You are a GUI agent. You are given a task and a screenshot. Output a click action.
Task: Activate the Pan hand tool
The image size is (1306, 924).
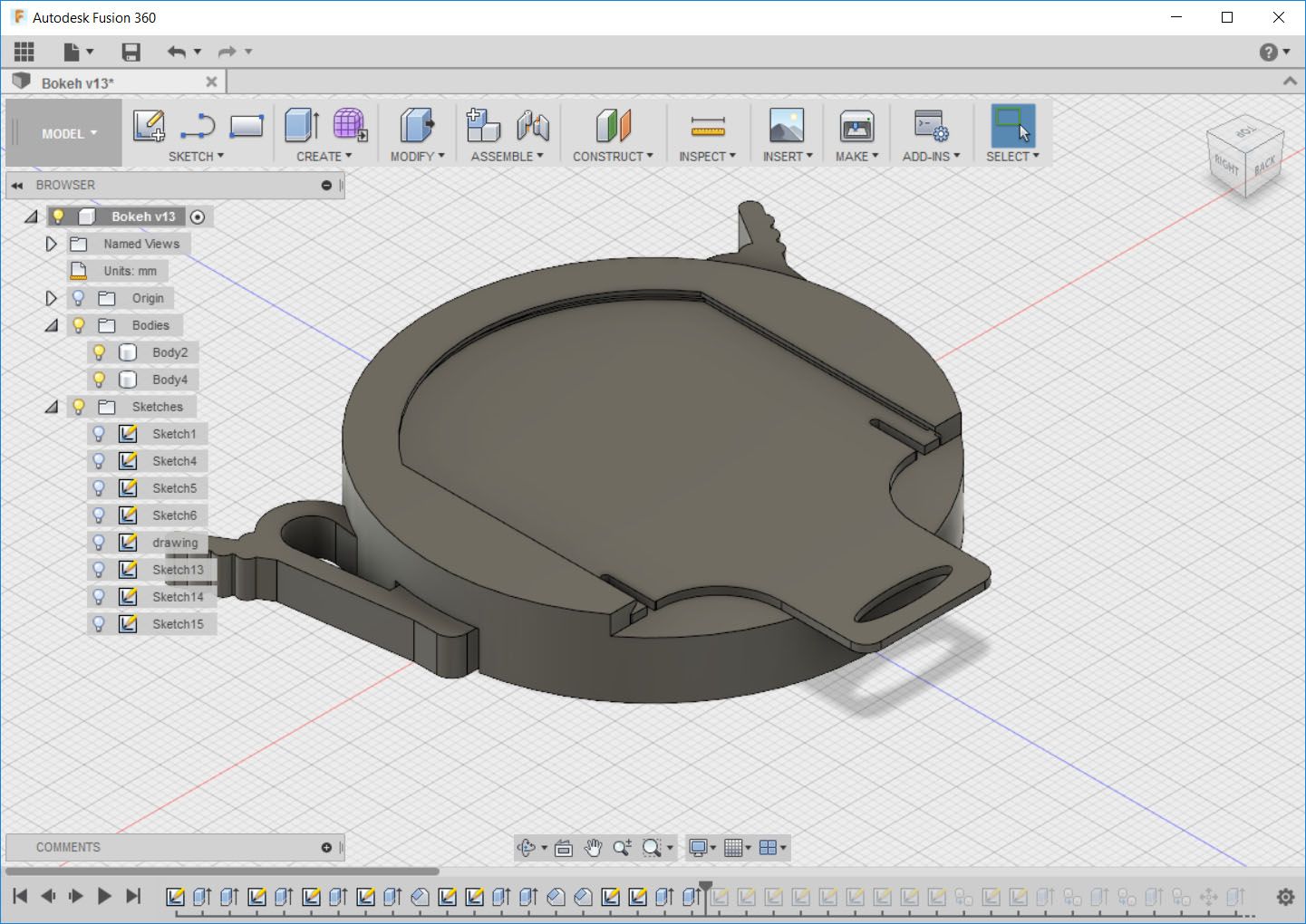point(593,848)
